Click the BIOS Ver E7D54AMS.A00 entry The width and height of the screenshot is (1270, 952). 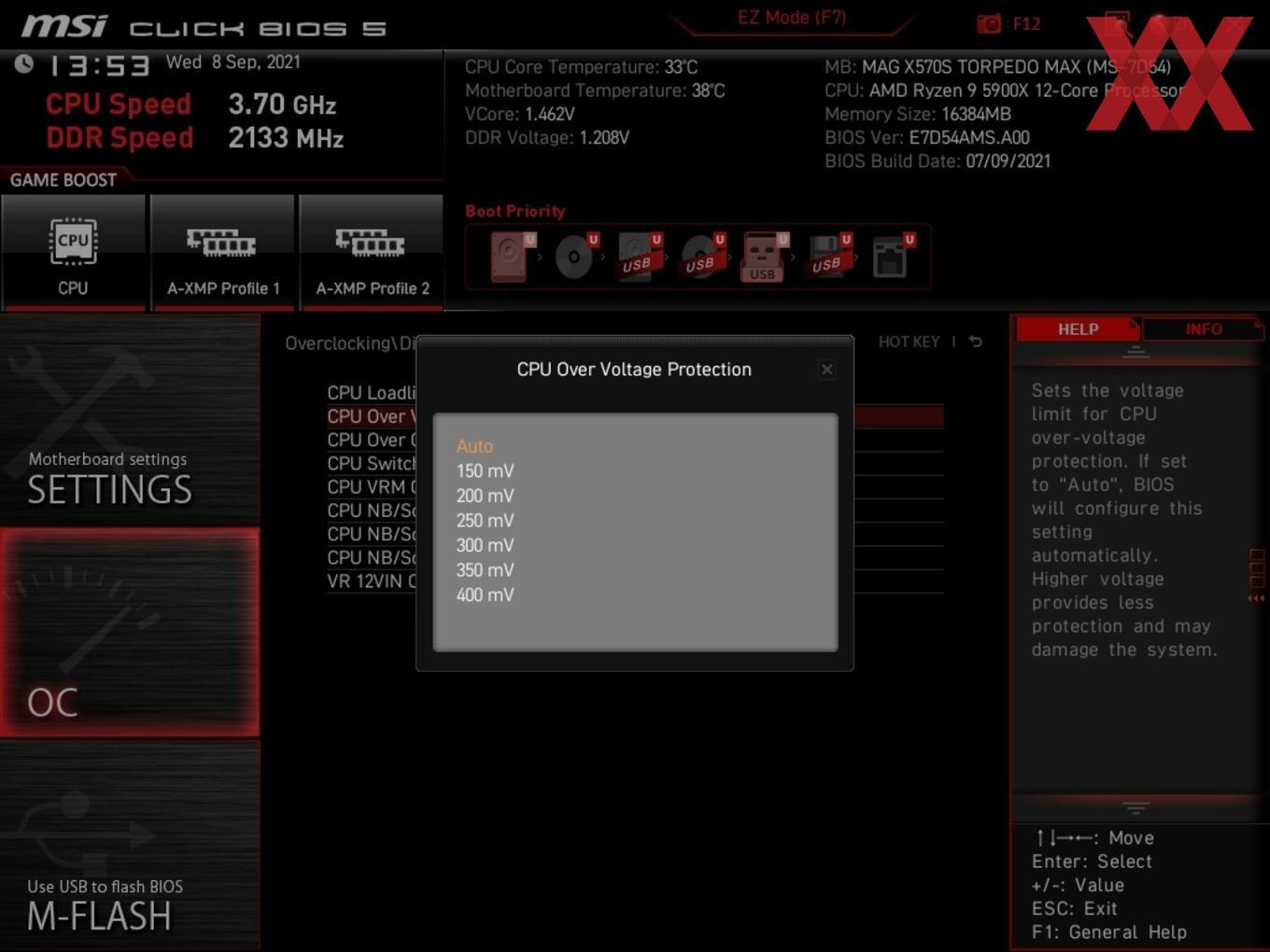point(927,137)
